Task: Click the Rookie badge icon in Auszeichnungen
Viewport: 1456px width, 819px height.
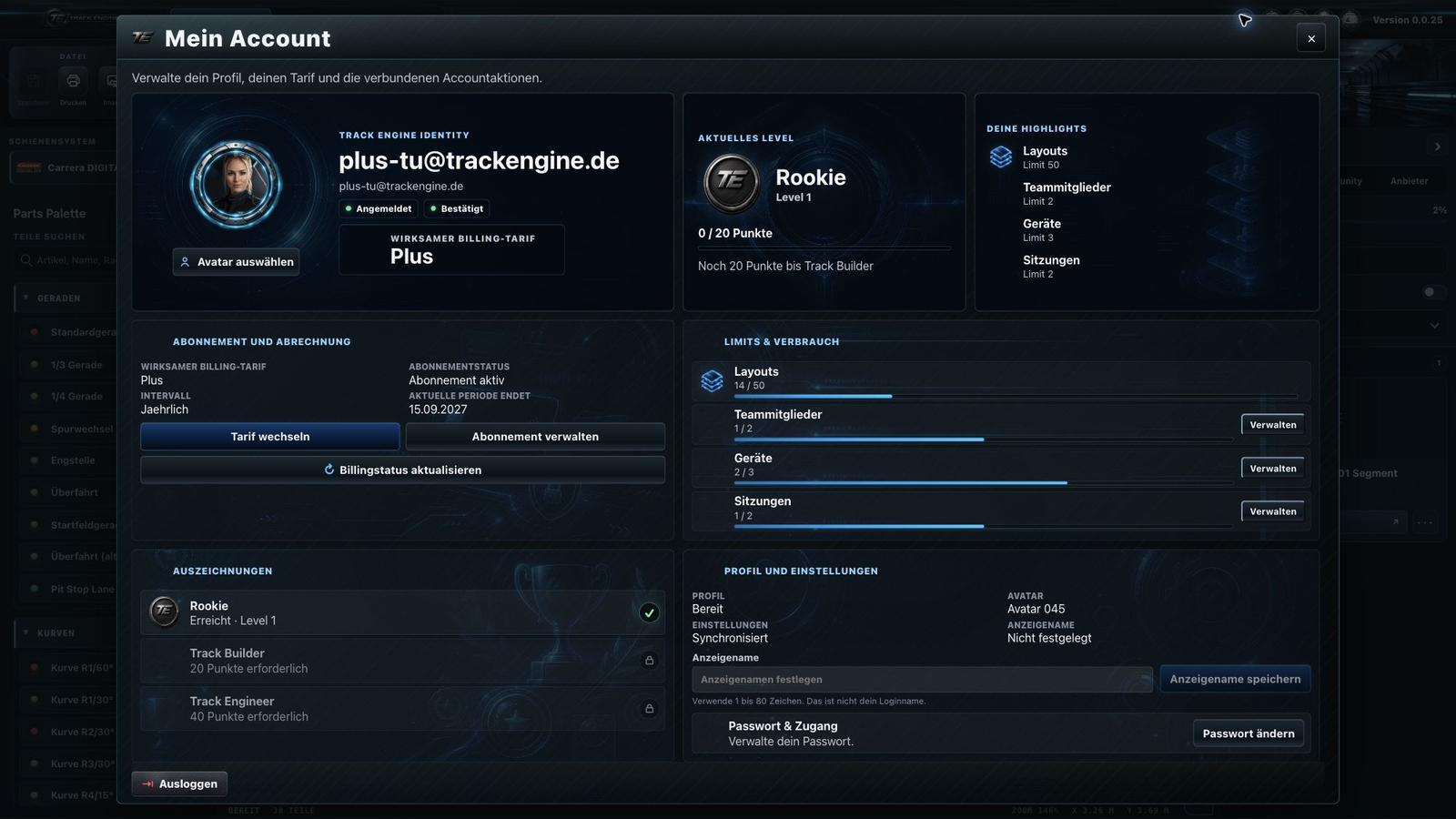Action: coord(164,612)
